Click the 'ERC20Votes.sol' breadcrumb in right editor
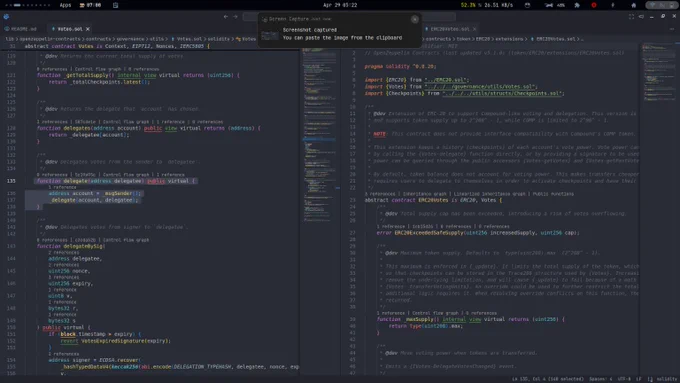The height and width of the screenshot is (383, 680). [556, 39]
